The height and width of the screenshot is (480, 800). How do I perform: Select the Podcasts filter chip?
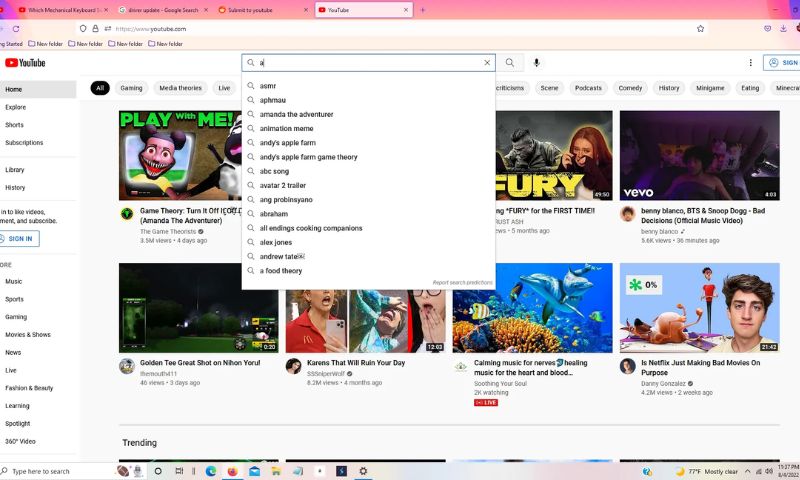click(x=588, y=88)
